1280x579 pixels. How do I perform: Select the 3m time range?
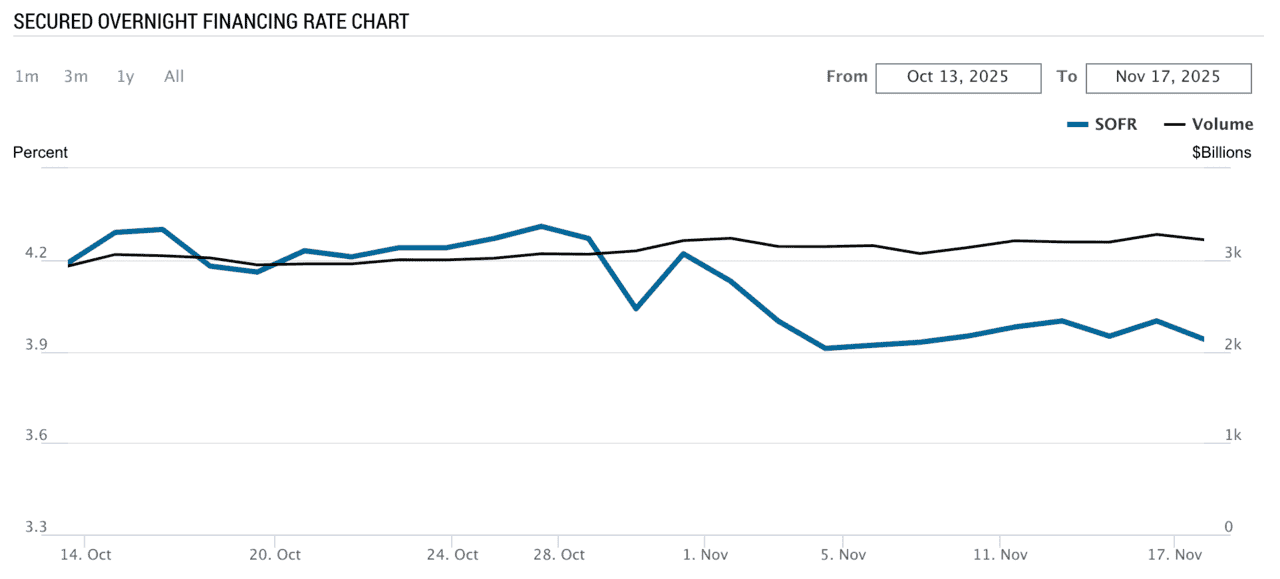tap(75, 76)
